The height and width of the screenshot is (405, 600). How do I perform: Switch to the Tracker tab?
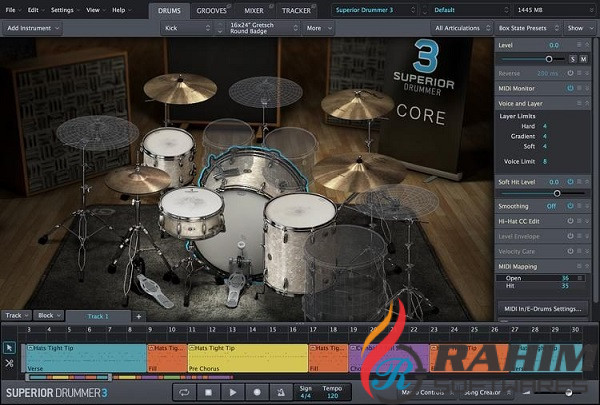[x=297, y=11]
